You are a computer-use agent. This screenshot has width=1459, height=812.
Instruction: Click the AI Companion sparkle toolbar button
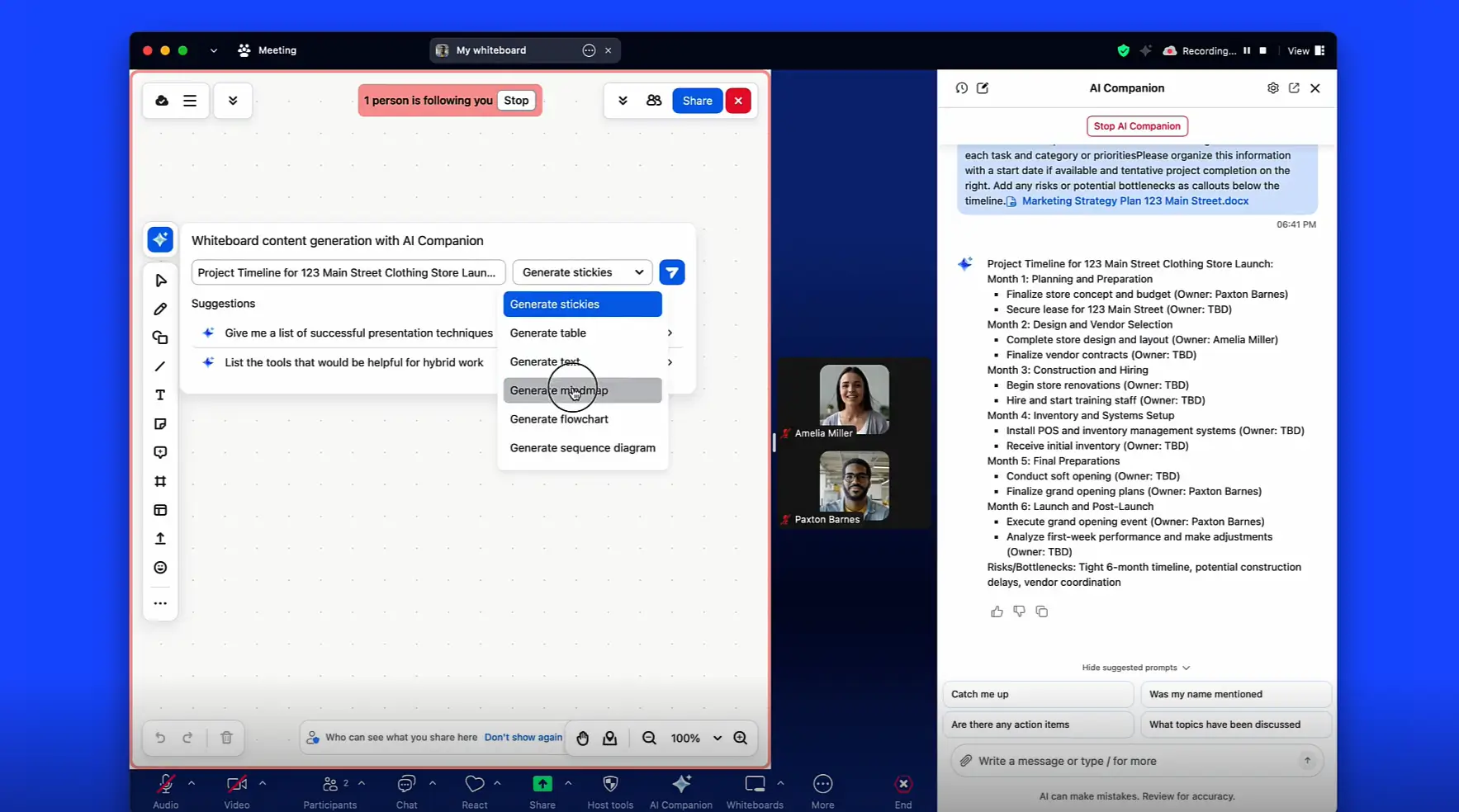[160, 239]
